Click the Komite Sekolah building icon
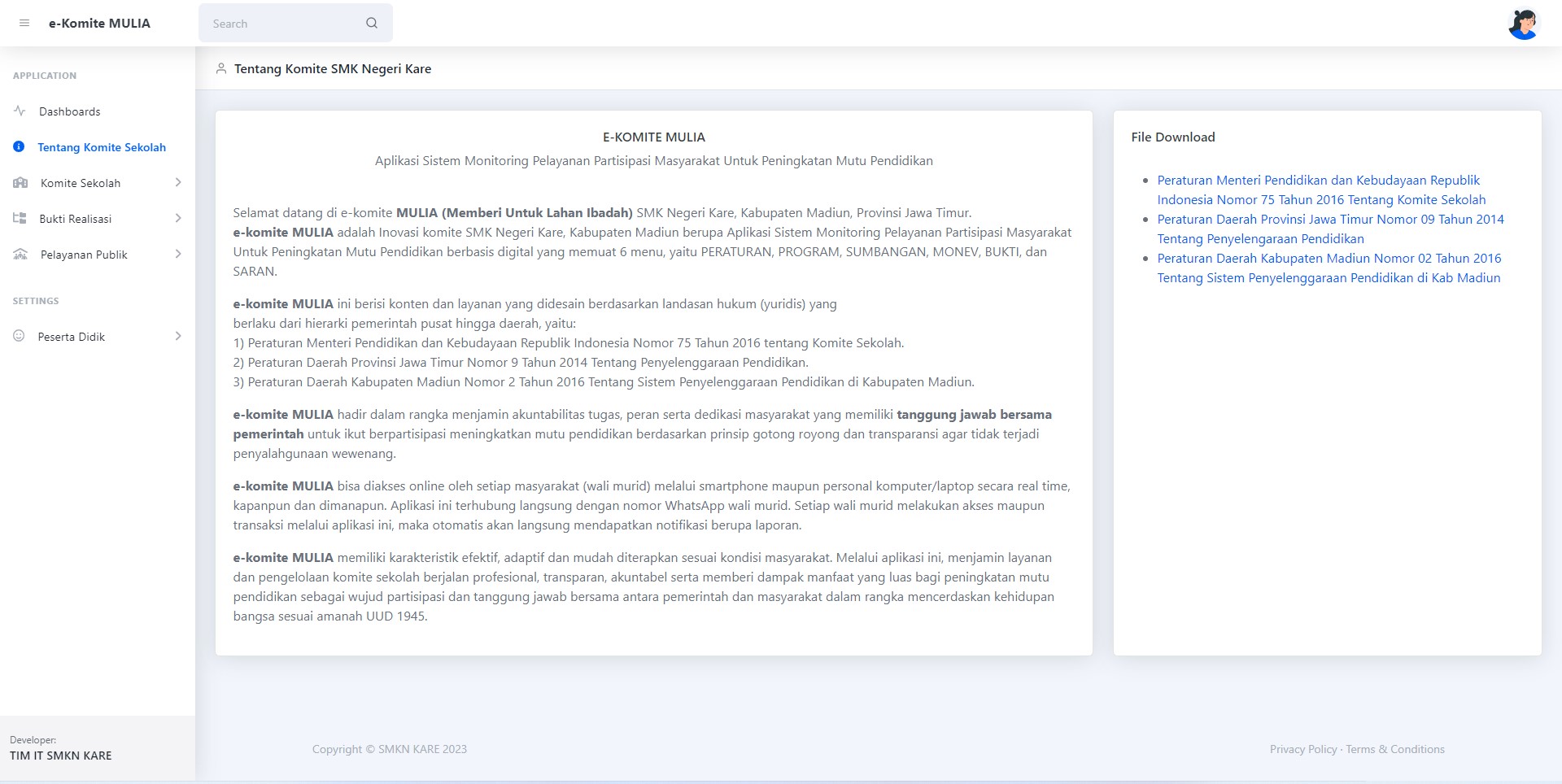 coord(20,183)
